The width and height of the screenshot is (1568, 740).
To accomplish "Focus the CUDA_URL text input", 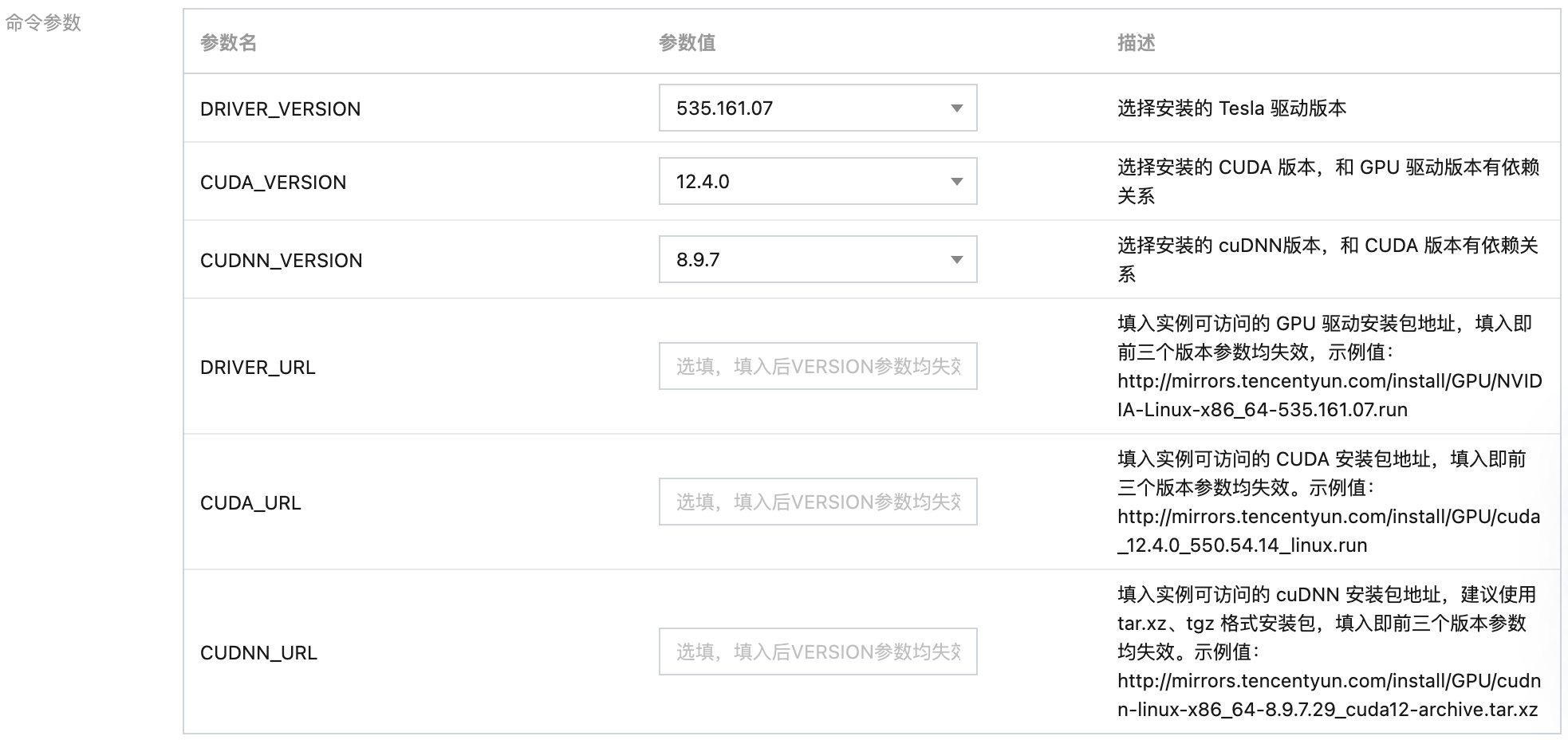I will [817, 502].
